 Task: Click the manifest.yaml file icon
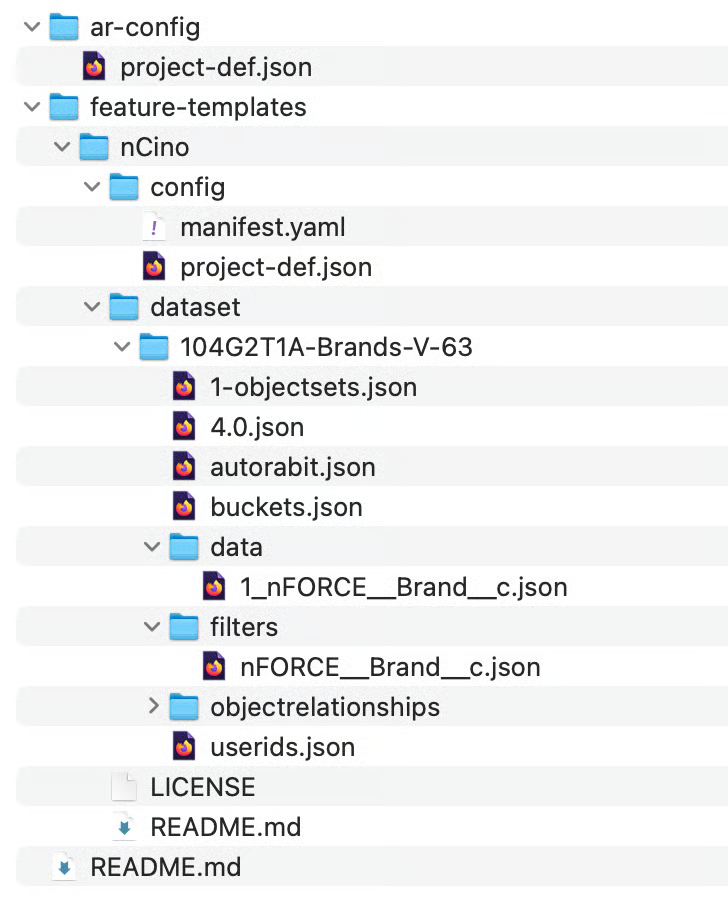(x=154, y=227)
